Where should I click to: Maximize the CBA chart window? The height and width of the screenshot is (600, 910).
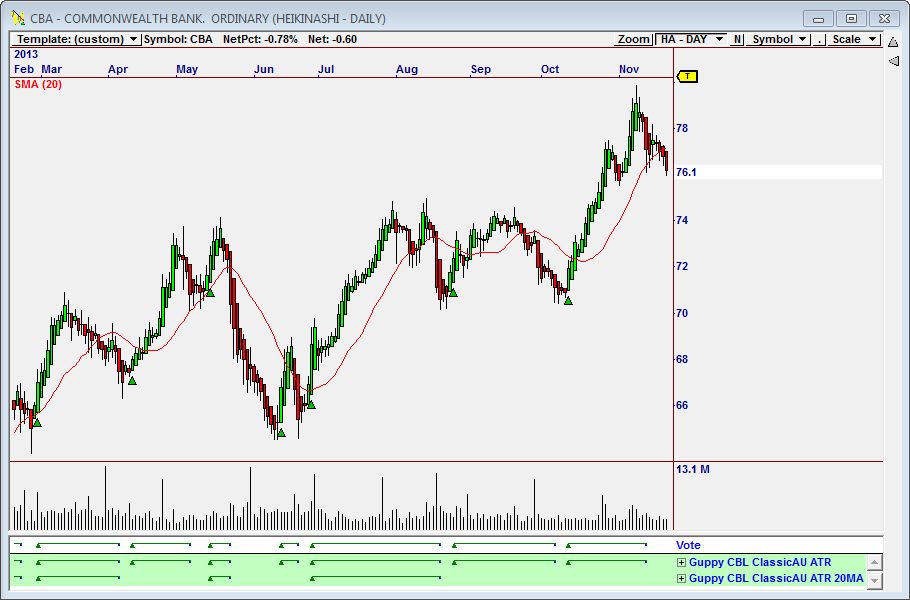pos(851,19)
